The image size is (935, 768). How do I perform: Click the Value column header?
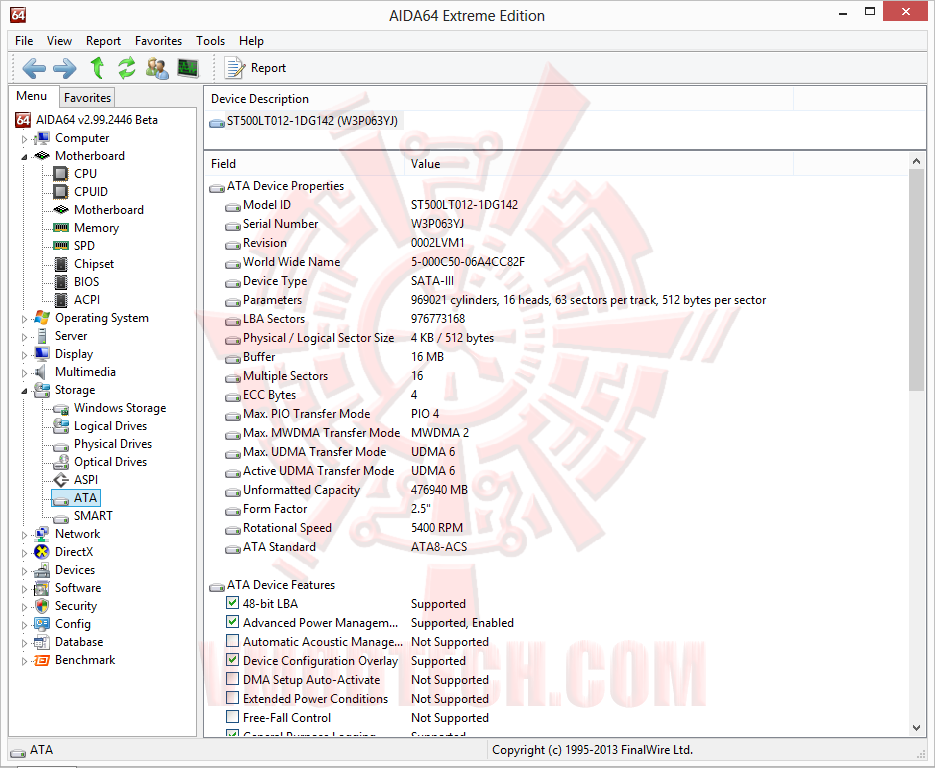click(599, 164)
